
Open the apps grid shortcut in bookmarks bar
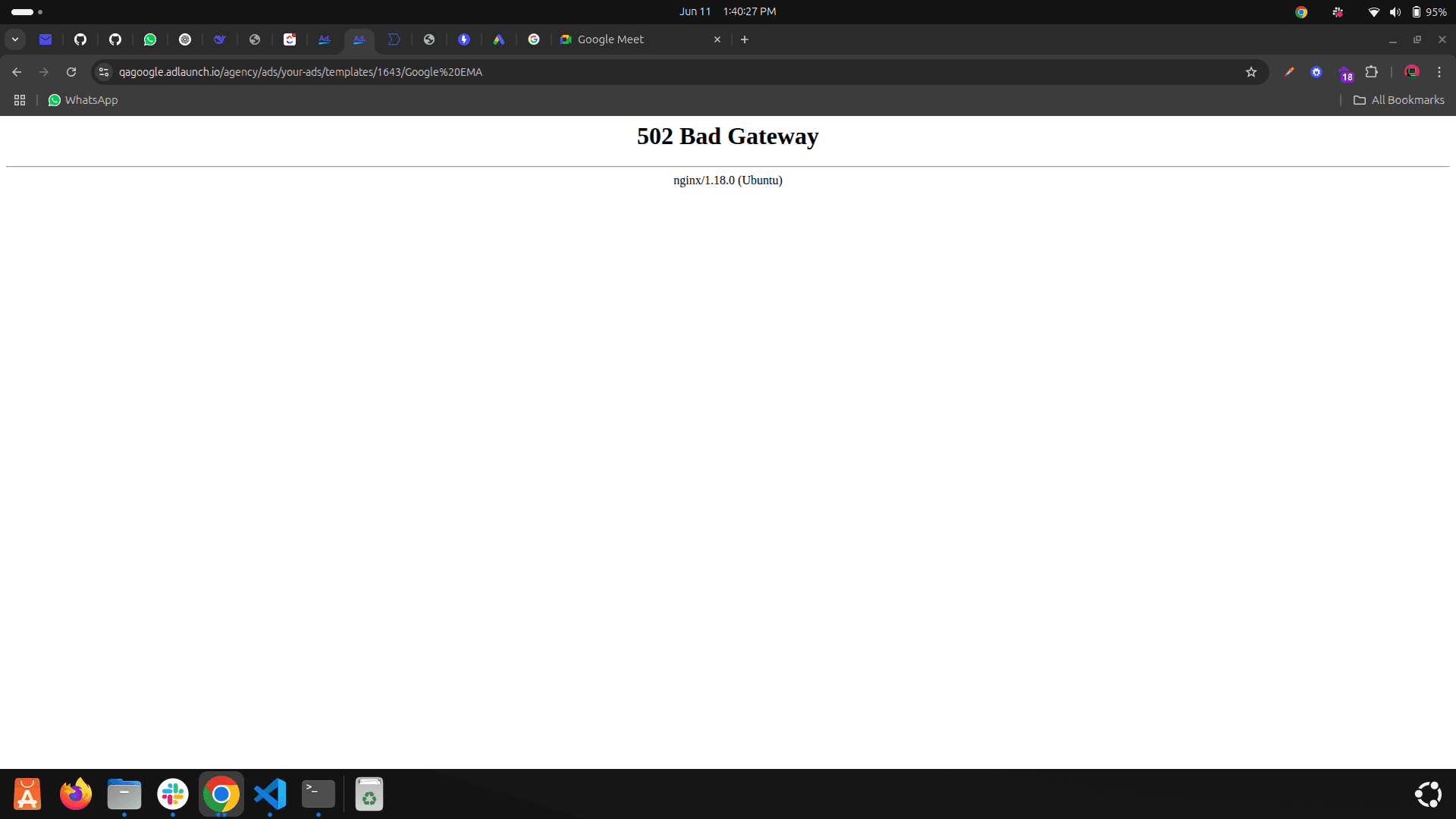20,100
